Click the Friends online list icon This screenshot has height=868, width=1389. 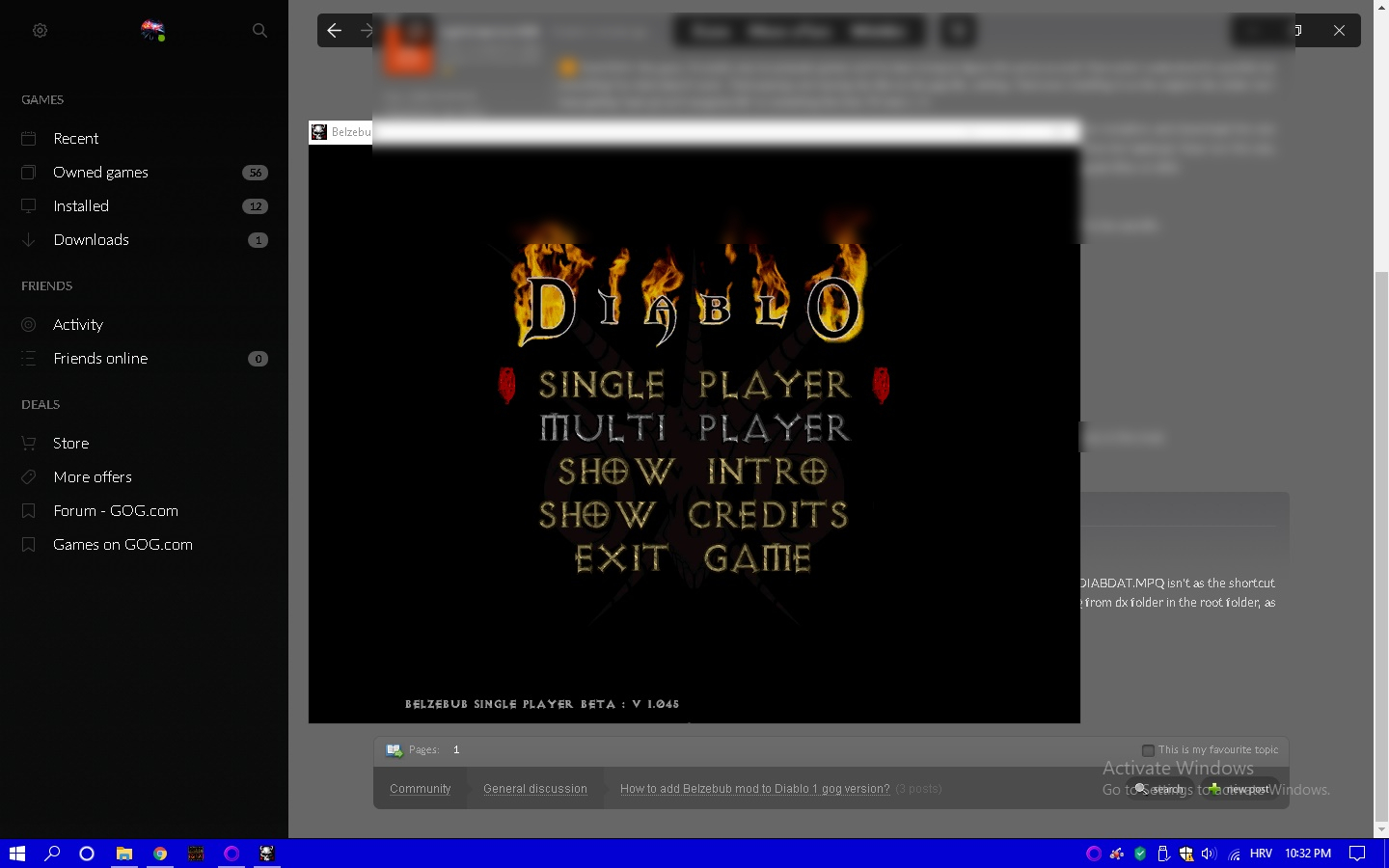(x=29, y=359)
